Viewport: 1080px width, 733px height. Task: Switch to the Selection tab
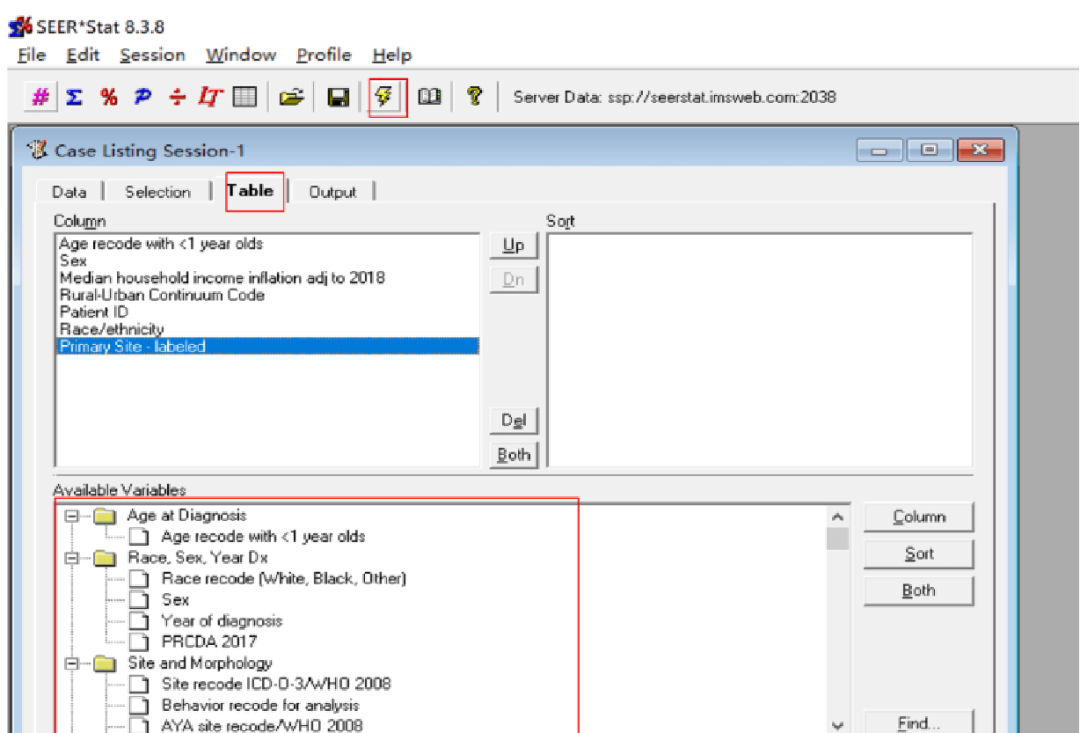(158, 192)
